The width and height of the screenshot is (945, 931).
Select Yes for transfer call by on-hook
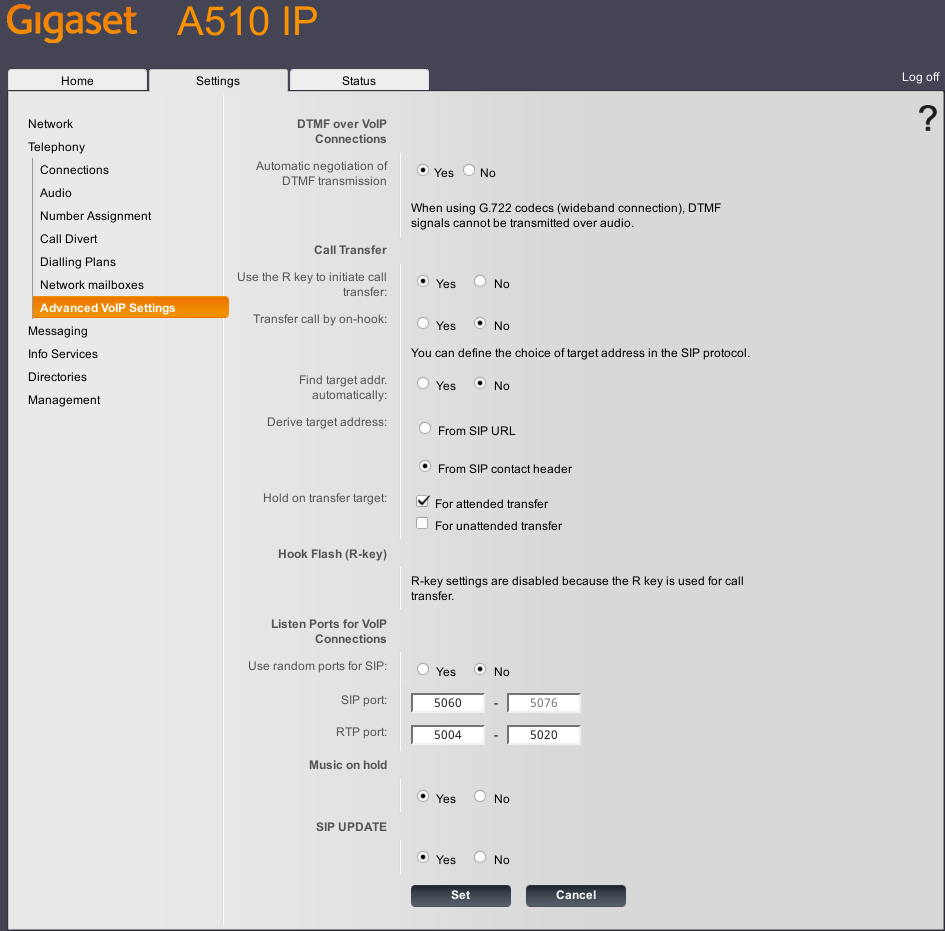423,324
